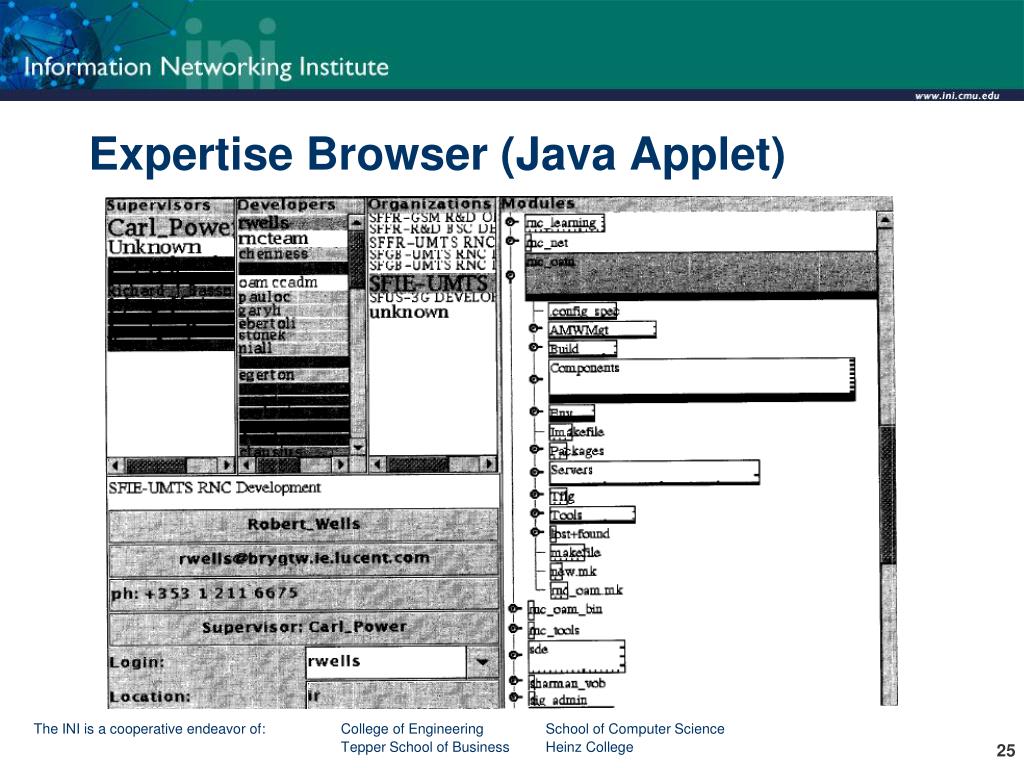Image resolution: width=1024 pixels, height=768 pixels.
Task: Click Supervisor: Carl_Power field
Action: tap(304, 628)
